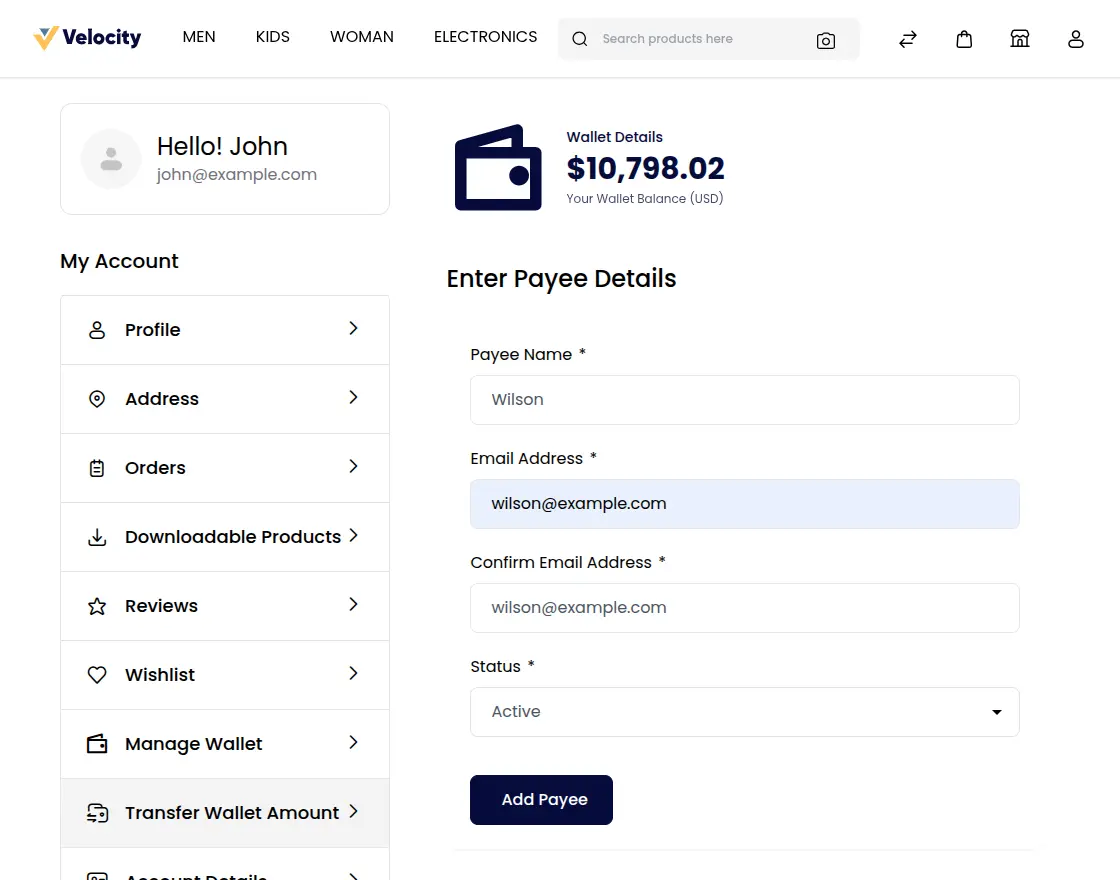Open the Status dropdown
This screenshot has height=880, width=1120.
[745, 712]
